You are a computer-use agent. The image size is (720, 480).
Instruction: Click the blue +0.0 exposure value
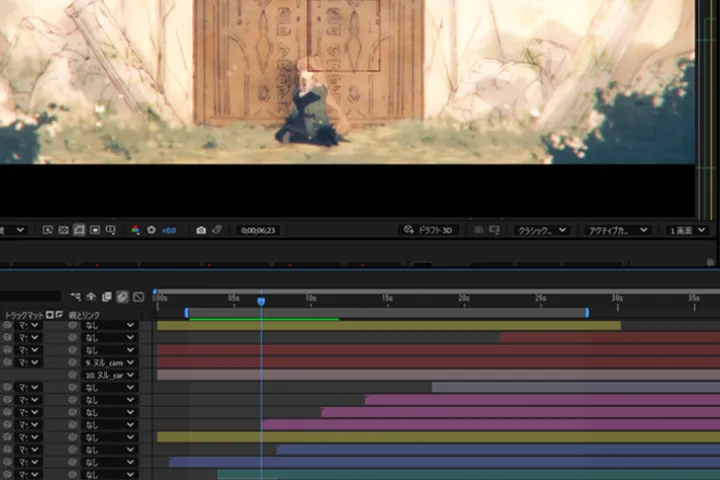[169, 230]
